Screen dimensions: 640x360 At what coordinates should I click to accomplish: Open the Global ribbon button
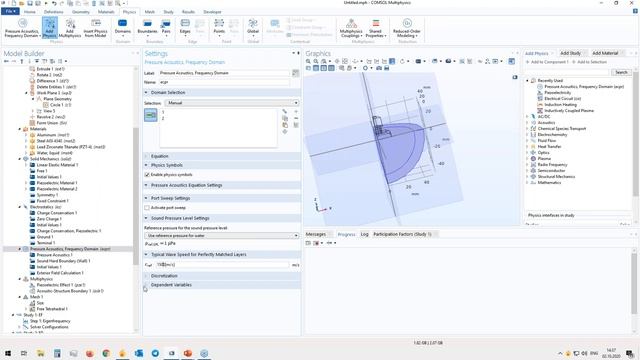pos(253,27)
